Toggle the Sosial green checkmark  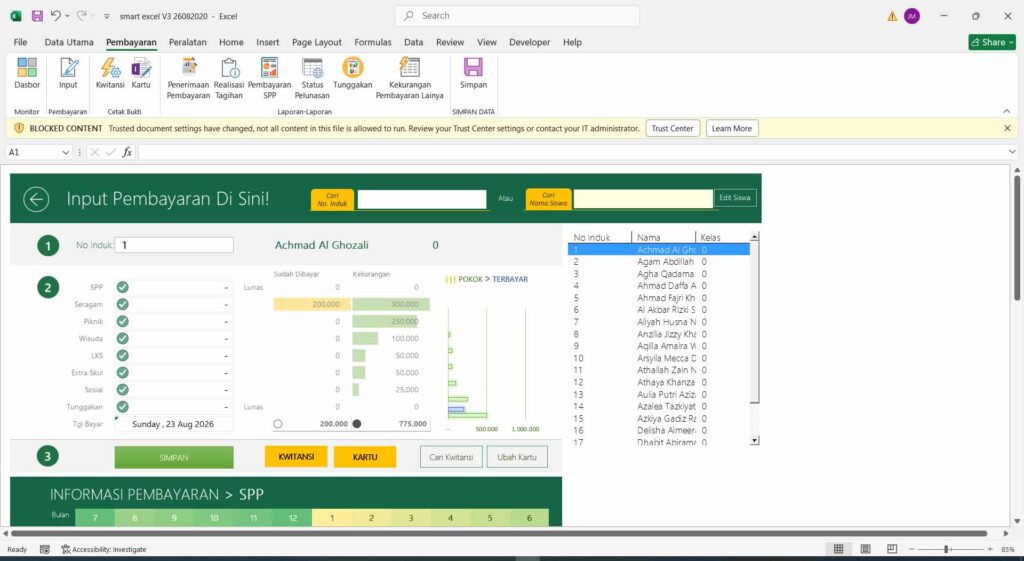123,389
